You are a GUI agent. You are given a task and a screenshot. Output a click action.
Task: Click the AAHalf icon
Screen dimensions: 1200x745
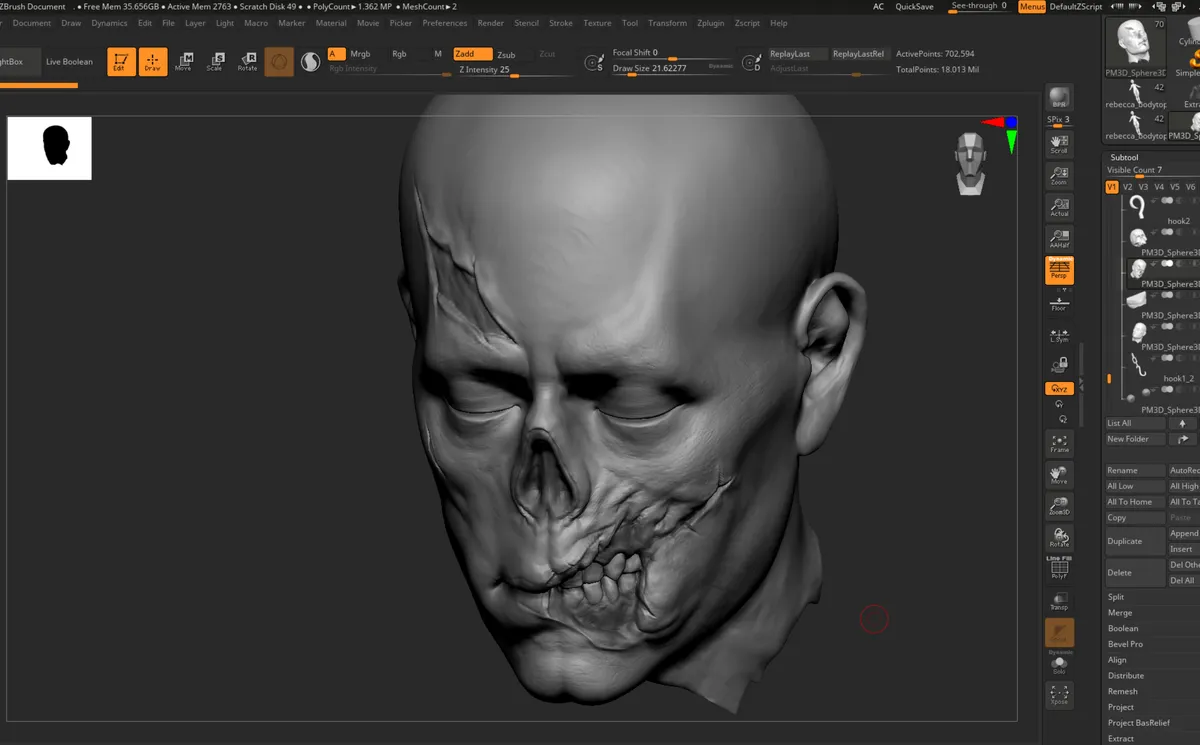tap(1059, 238)
